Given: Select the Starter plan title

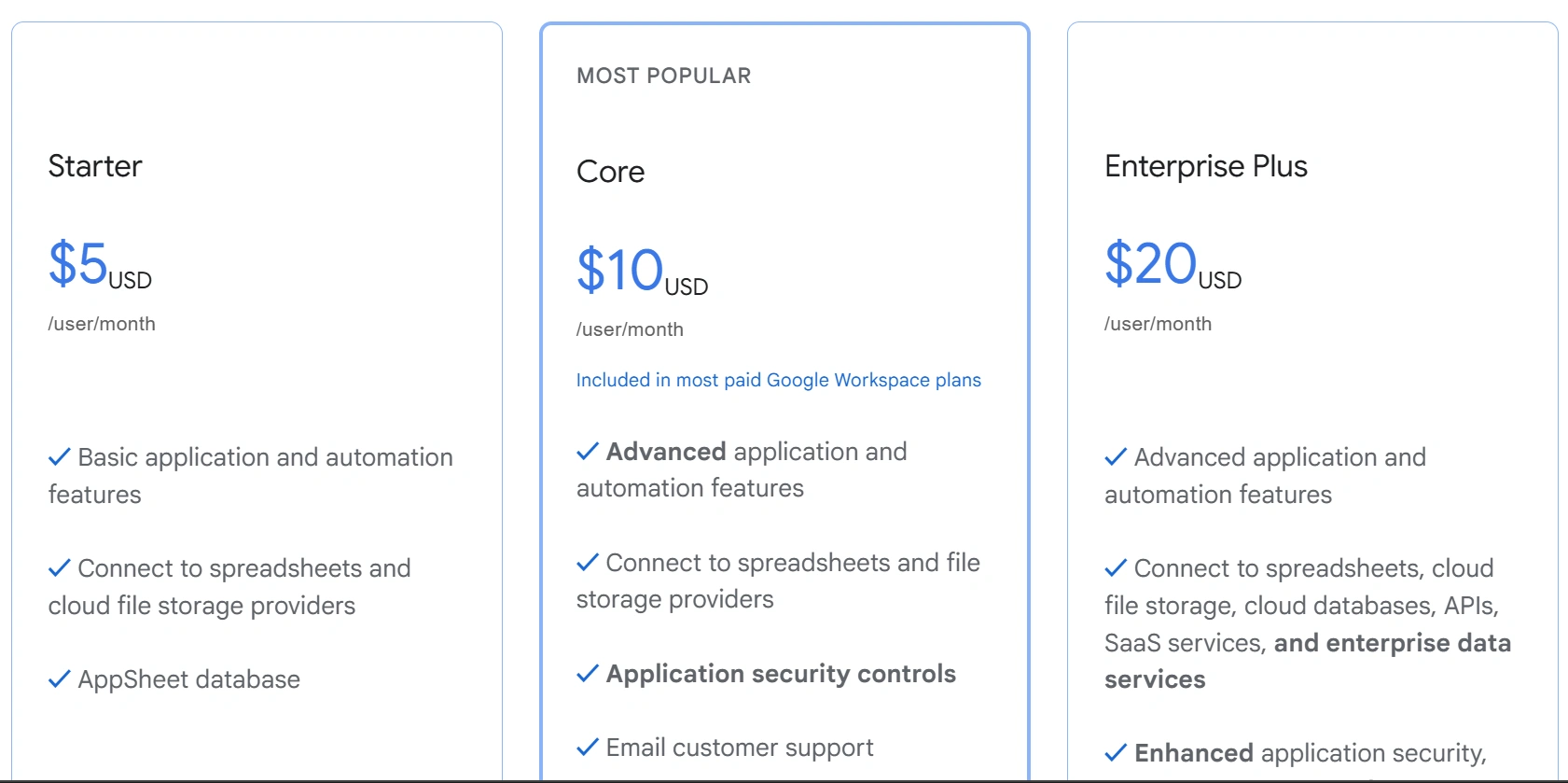Looking at the screenshot, I should click(95, 166).
